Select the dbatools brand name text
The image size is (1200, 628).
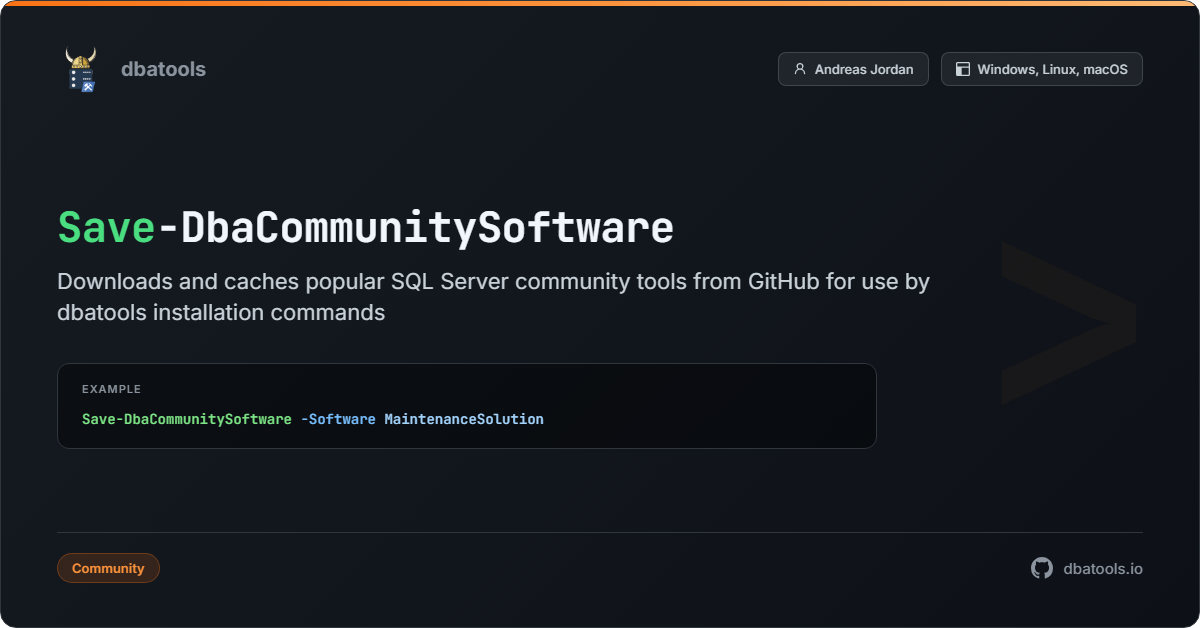163,69
